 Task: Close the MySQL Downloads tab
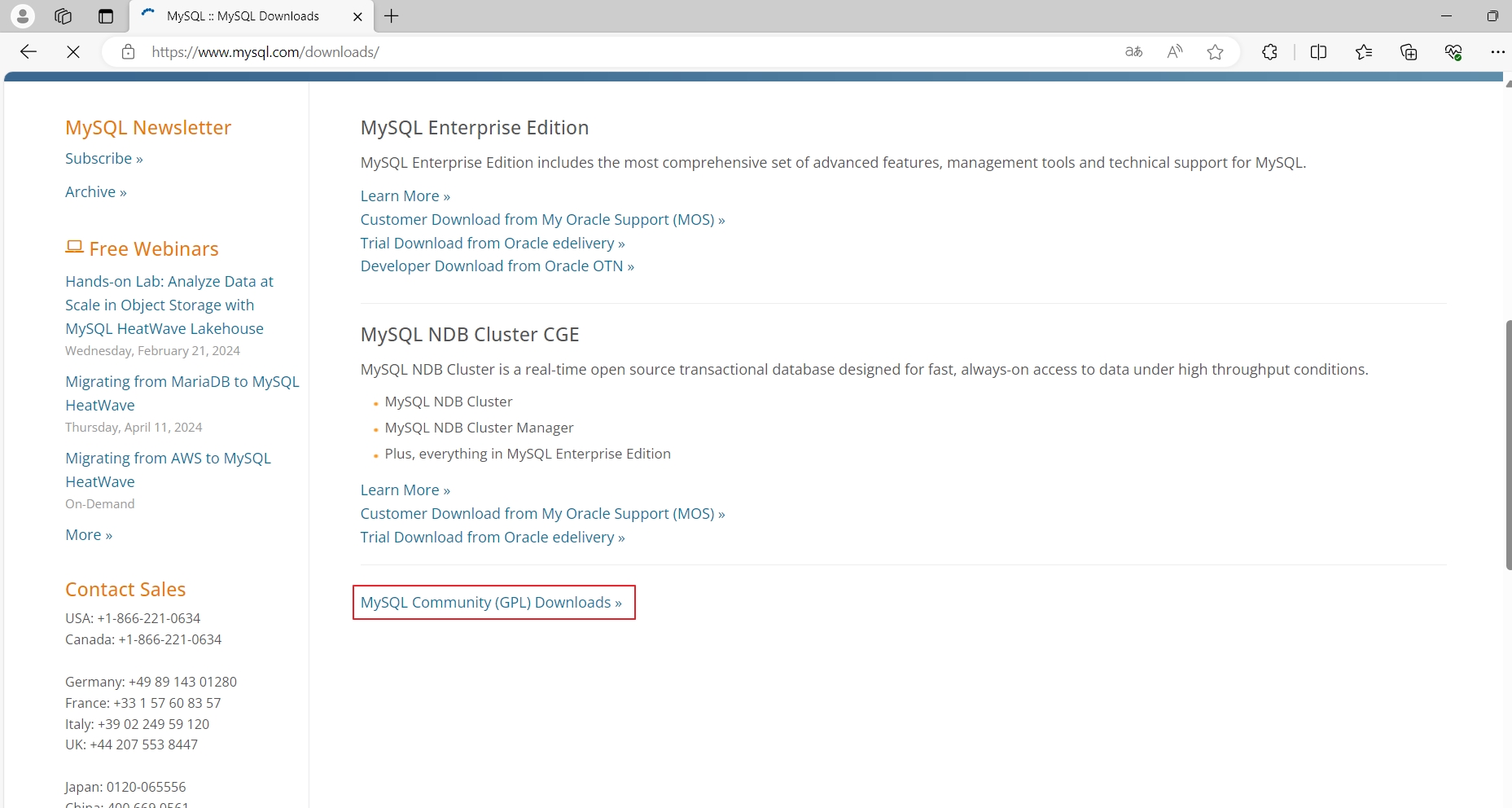tap(357, 16)
